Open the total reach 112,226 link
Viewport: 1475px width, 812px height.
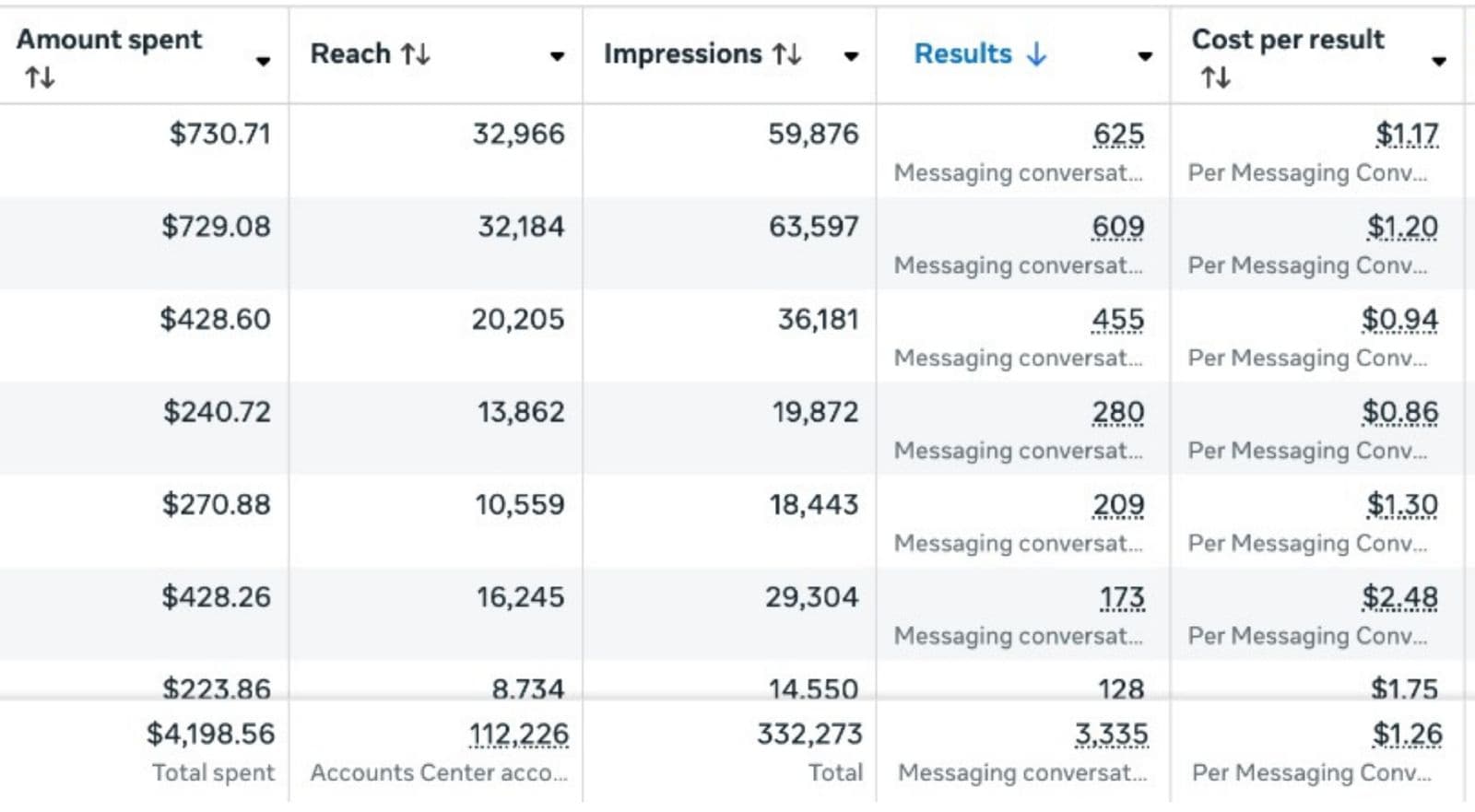coord(519,735)
